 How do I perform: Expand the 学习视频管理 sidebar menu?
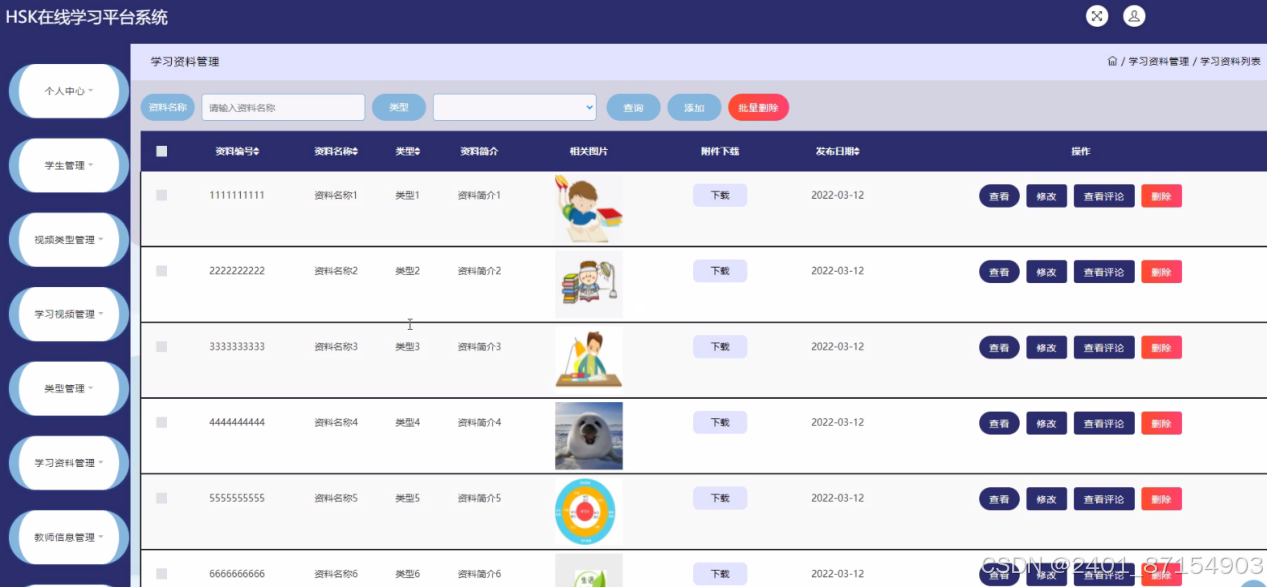click(69, 314)
